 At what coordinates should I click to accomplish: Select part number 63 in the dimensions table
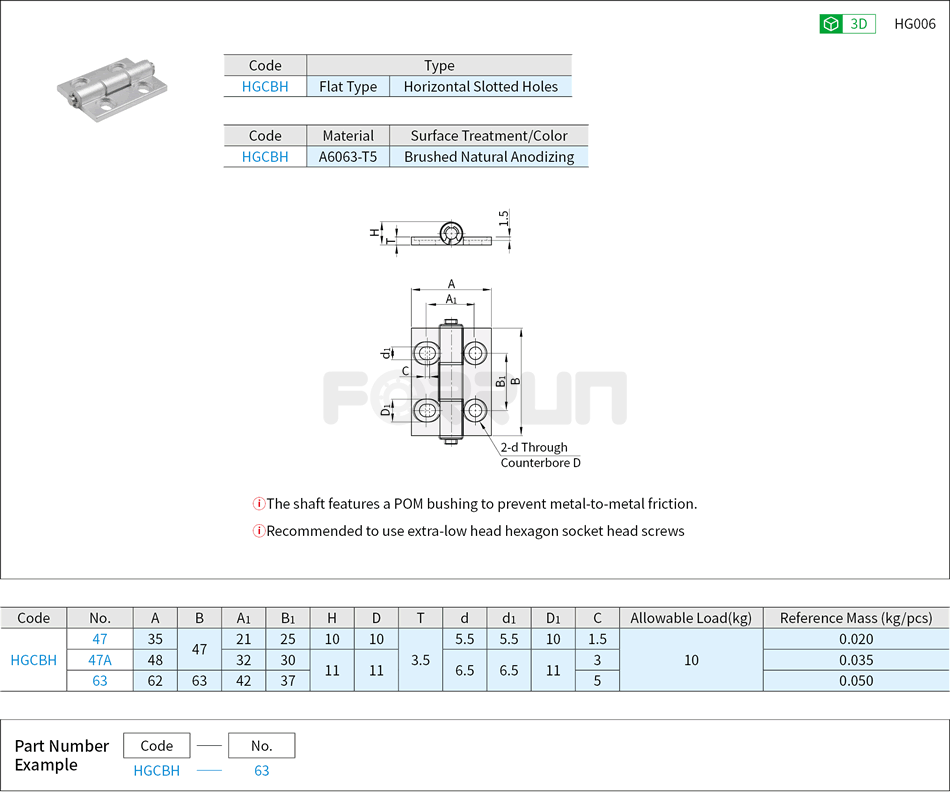click(x=99, y=681)
